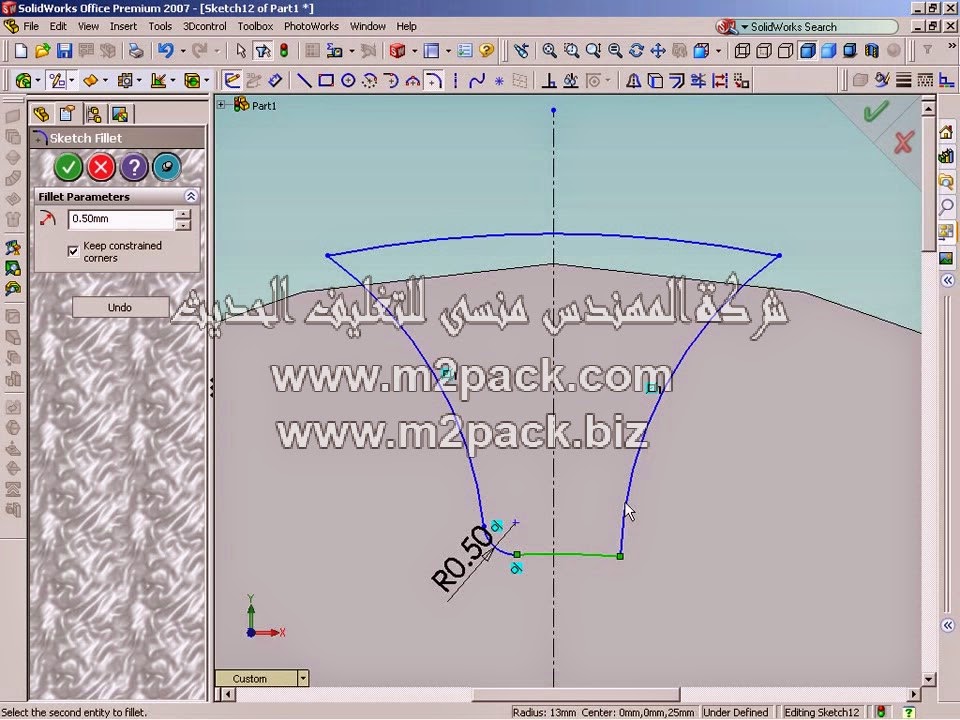Choose the Select arrow tool
Screen dimensions: 960x720
coord(241,50)
